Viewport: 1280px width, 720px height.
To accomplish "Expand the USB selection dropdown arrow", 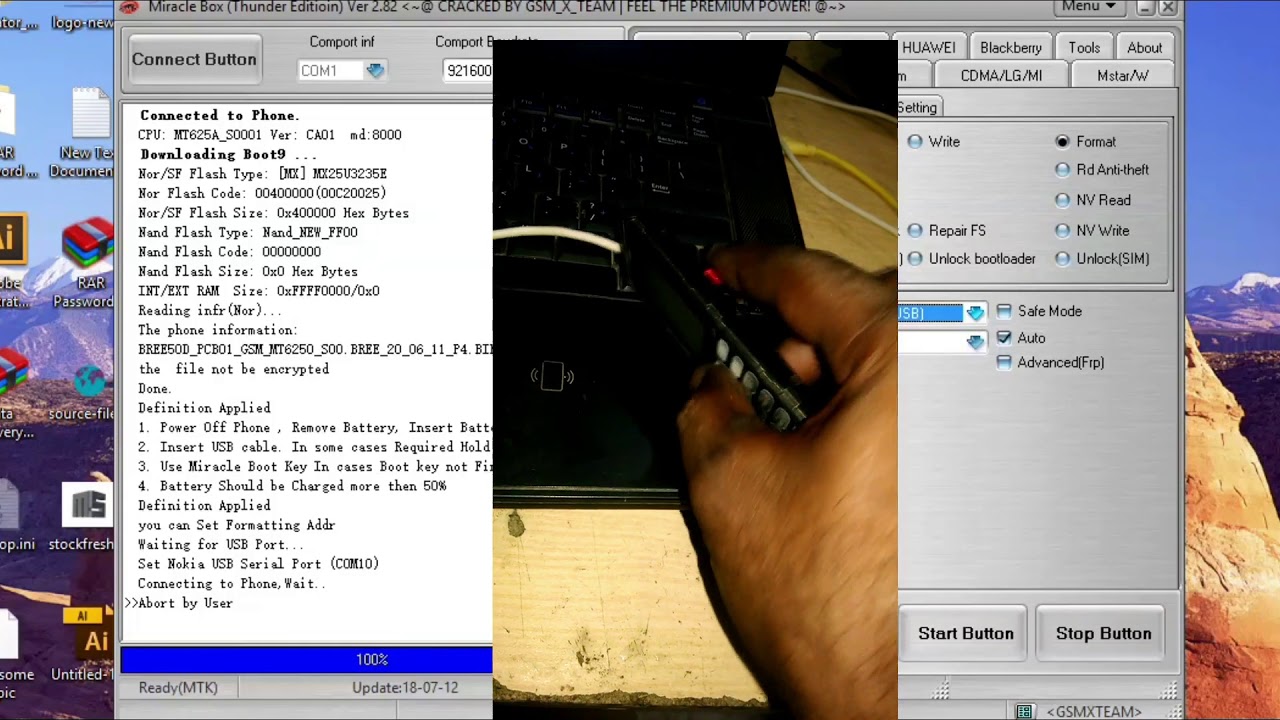I will [975, 313].
